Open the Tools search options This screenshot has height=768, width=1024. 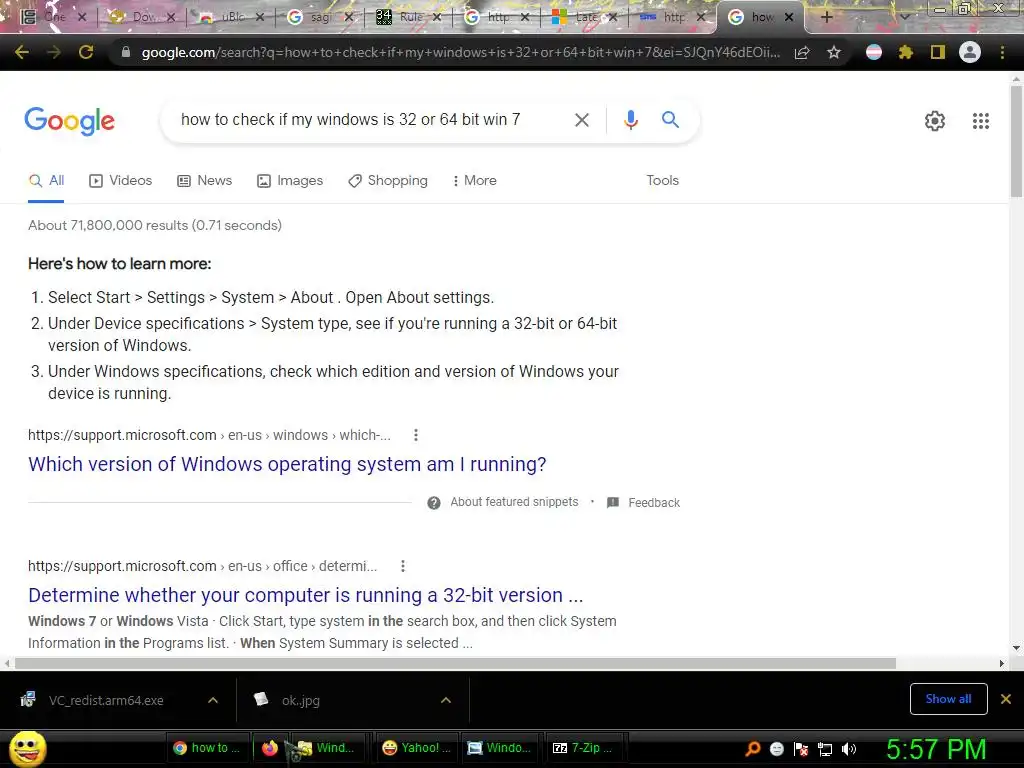tap(662, 181)
